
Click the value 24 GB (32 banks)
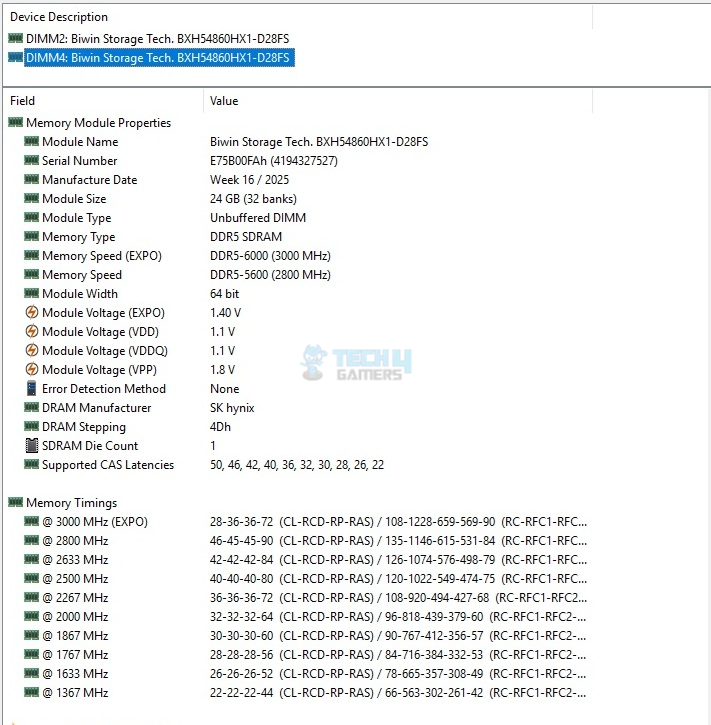(x=253, y=199)
